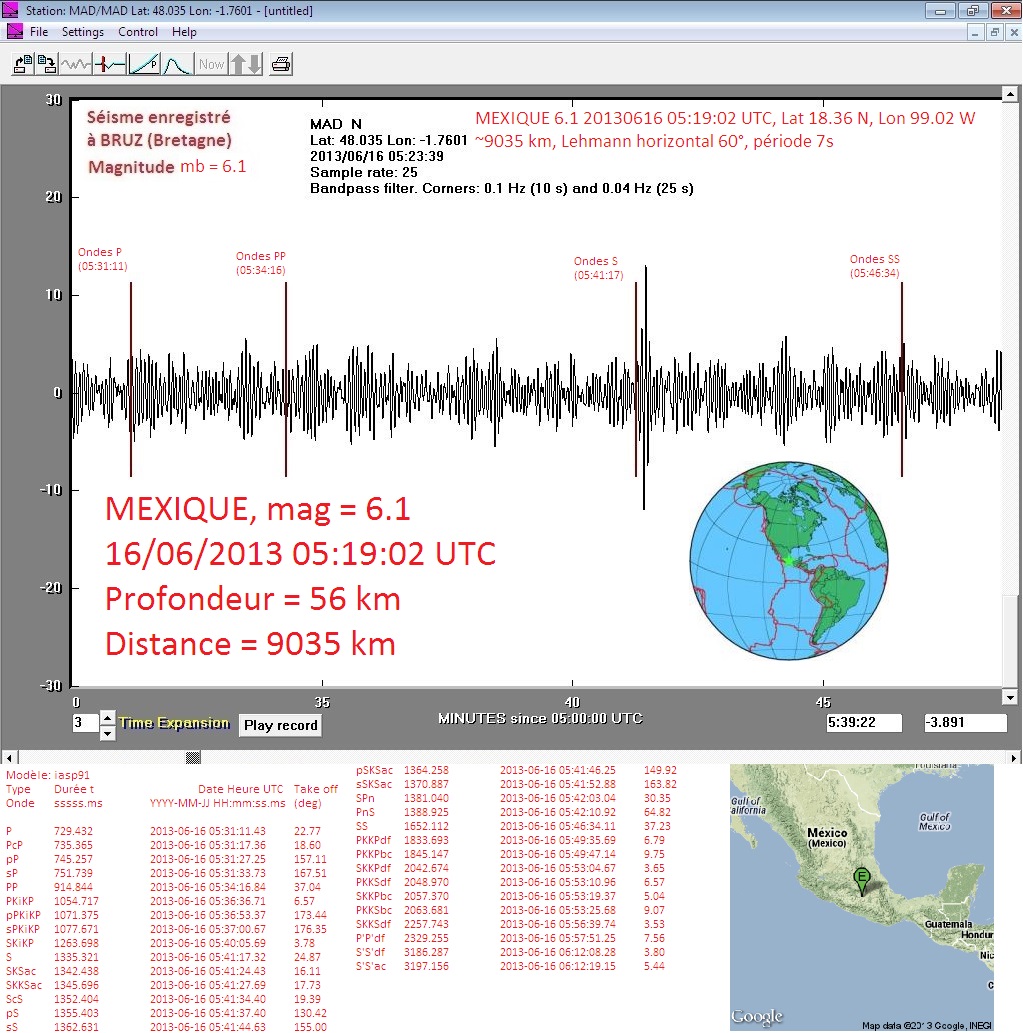Image resolution: width=1023 pixels, height=1033 pixels.
Task: Print the seismogram with the printer icon
Action: pyautogui.click(x=281, y=65)
